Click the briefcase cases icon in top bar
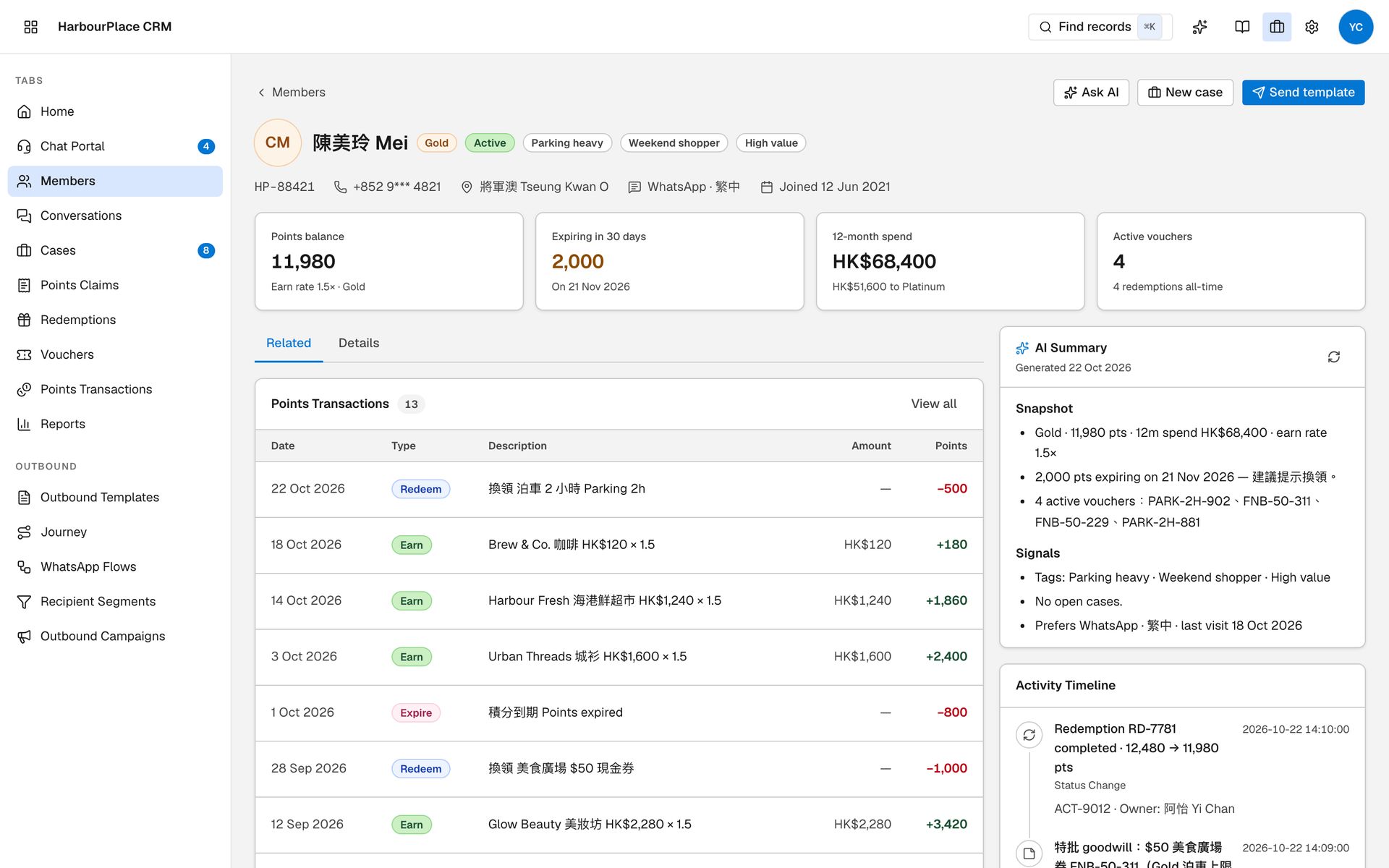 point(1277,27)
